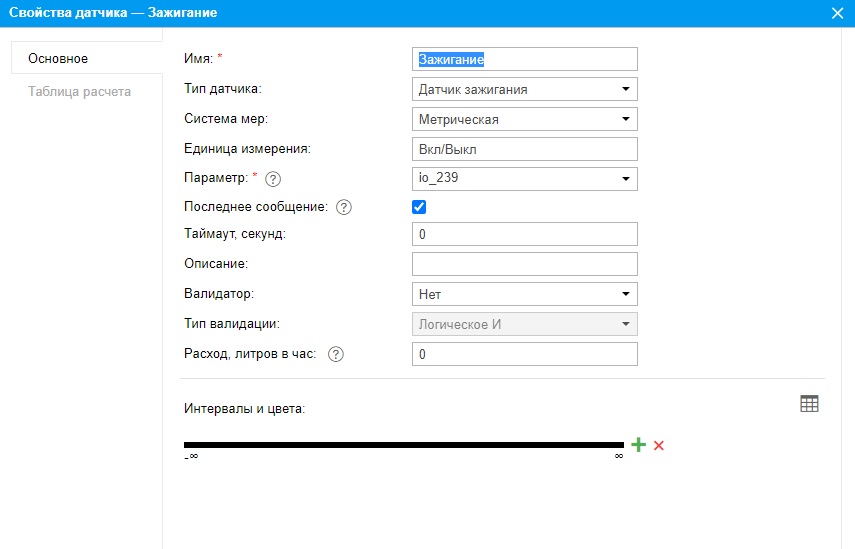Uncheck the Последнее сообщение checkbox
Image resolution: width=855 pixels, height=549 pixels.
click(x=419, y=207)
